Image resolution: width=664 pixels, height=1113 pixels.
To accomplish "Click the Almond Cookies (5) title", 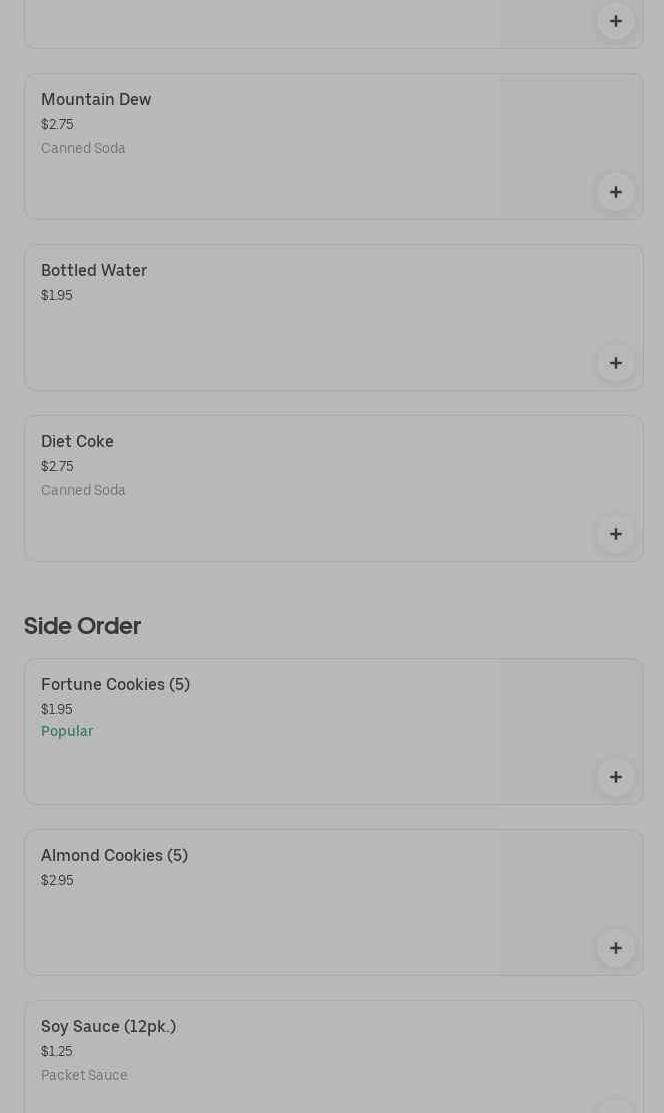I will [x=114, y=856].
